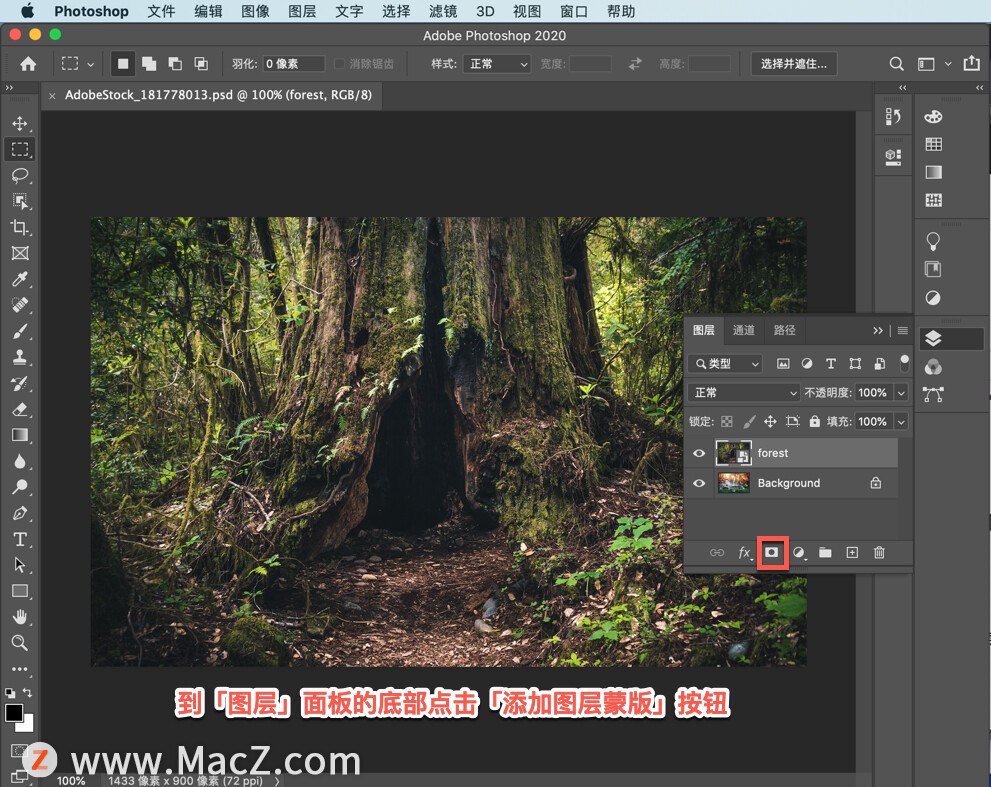
Task: Enable the lock position toggle
Action: coord(770,421)
